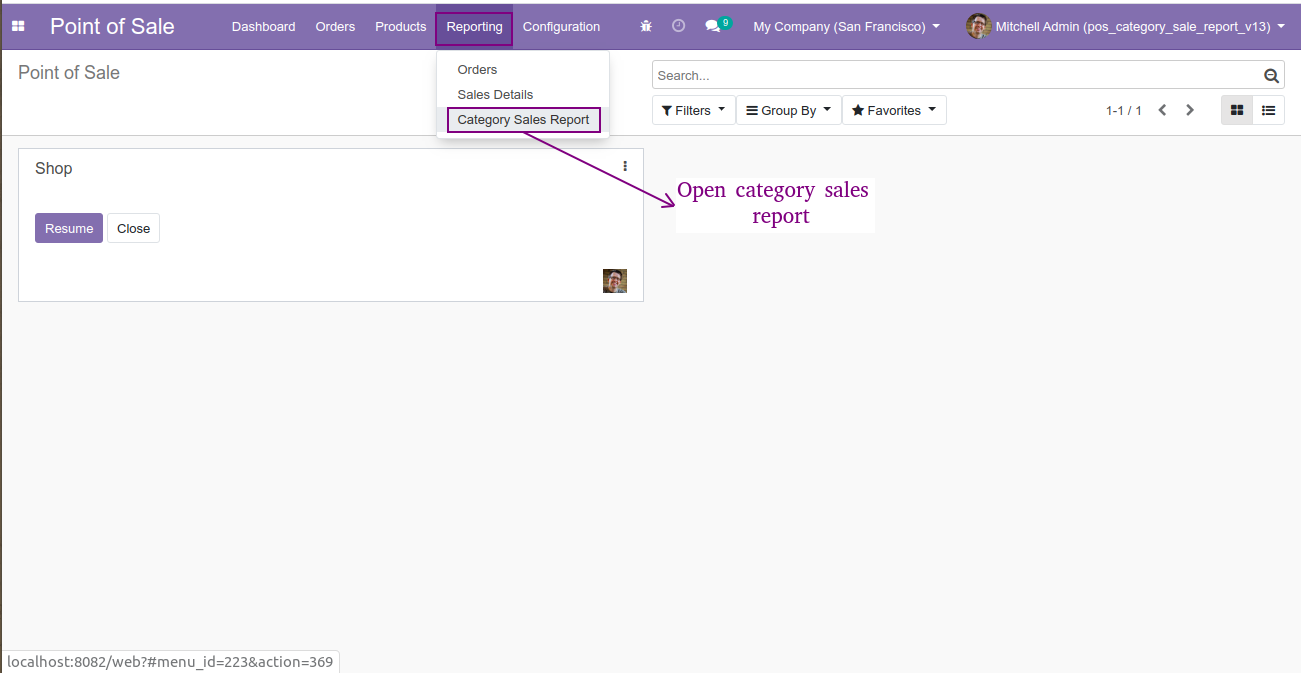Screen dimensions: 1301x673
Task: Open the activities clock icon
Action: [679, 26]
